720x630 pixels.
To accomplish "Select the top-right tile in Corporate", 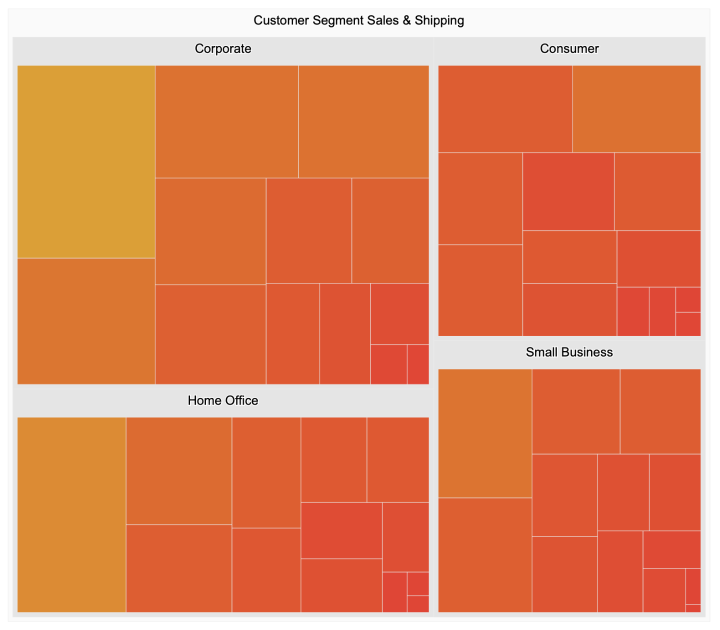I will click(363, 121).
